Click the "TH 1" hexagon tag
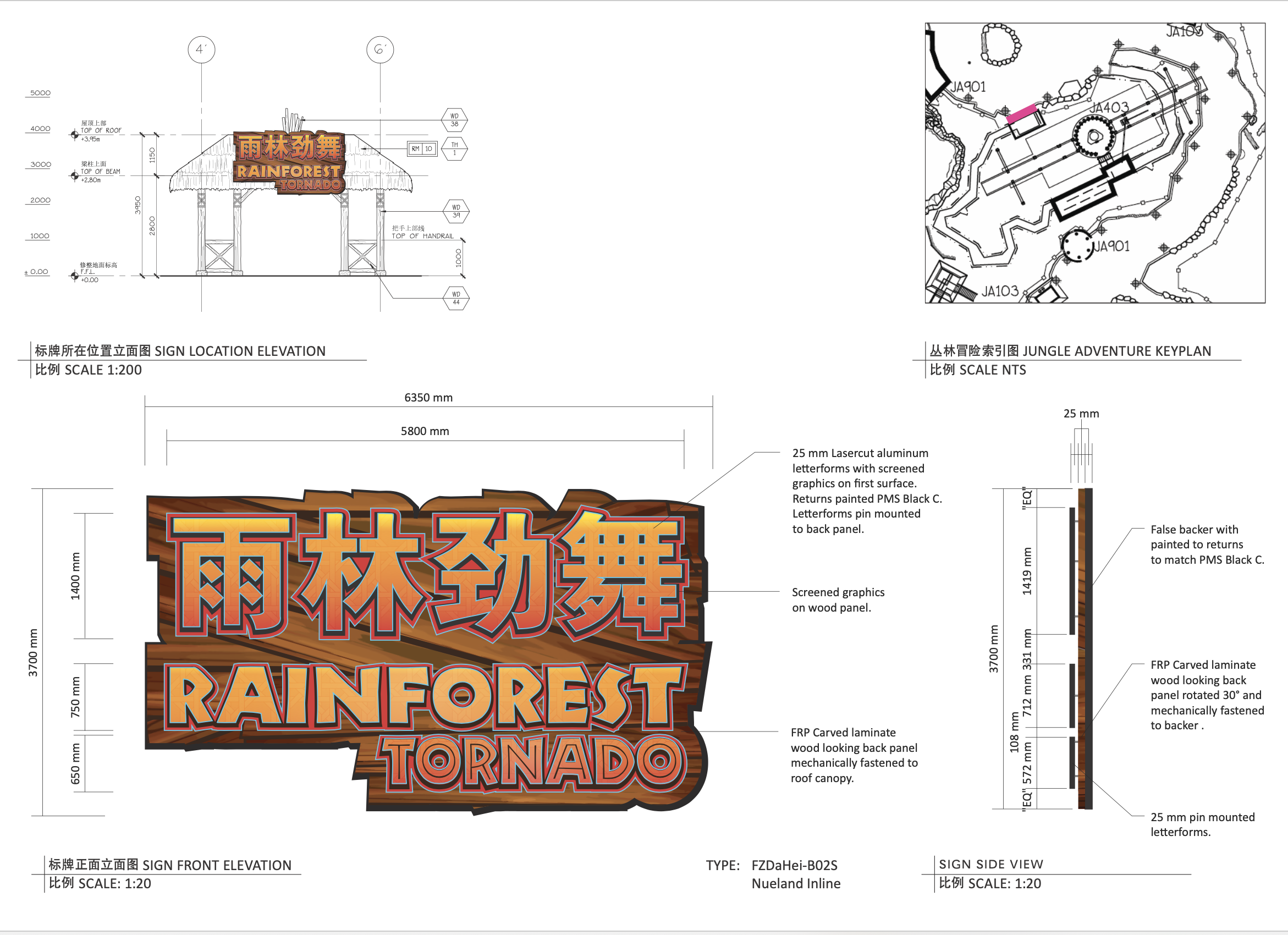Screen dimensions: 1288x935 point(454,149)
